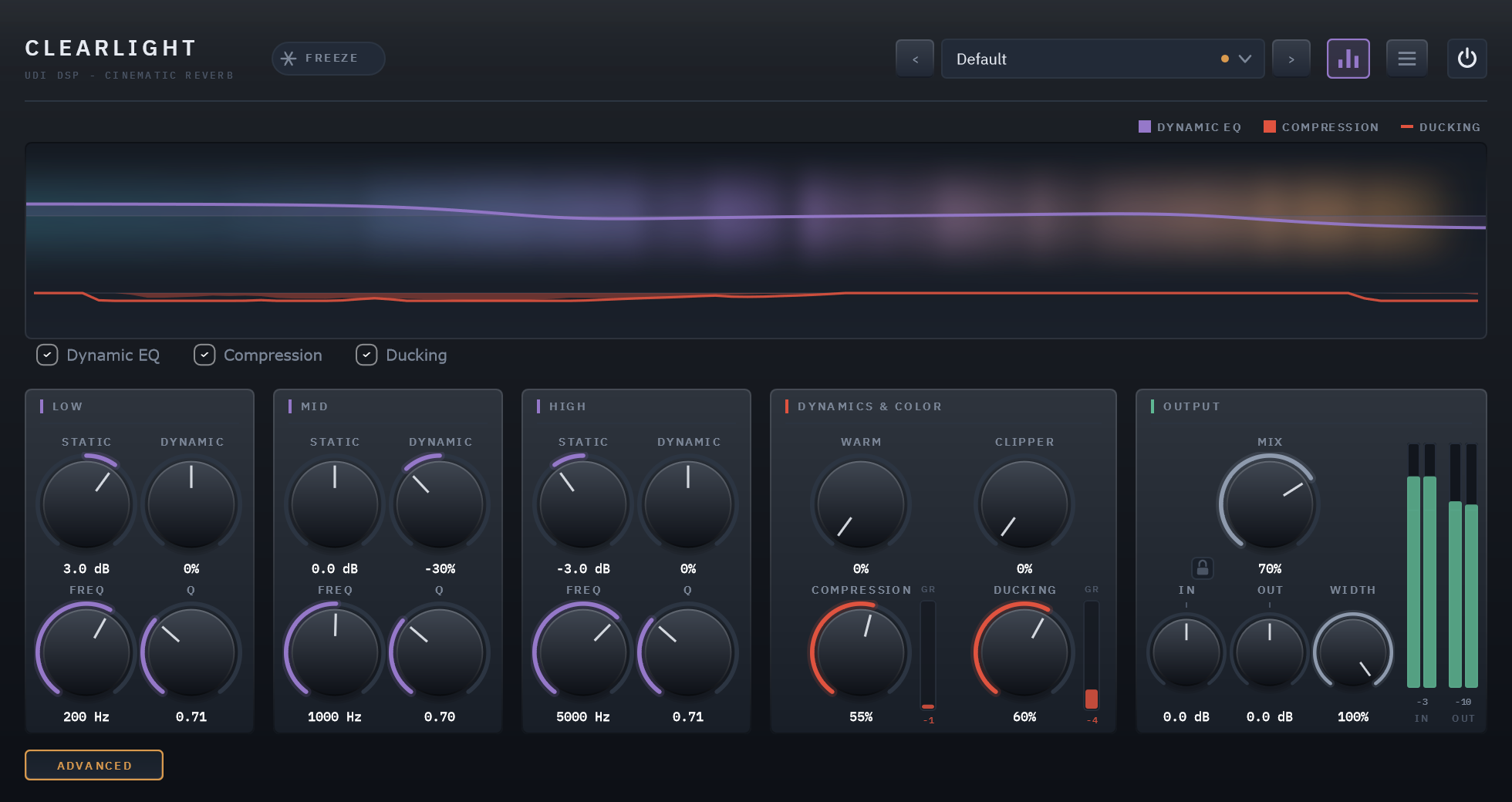Go to previous preset arrow
Screen dimensions: 1512x802
click(915, 59)
